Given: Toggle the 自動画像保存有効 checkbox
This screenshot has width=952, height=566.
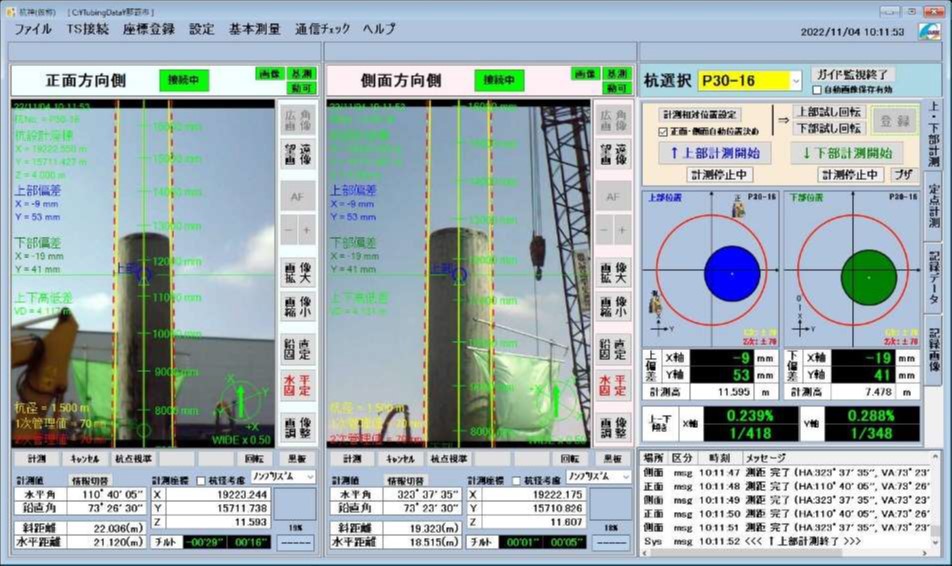Looking at the screenshot, I should (817, 90).
